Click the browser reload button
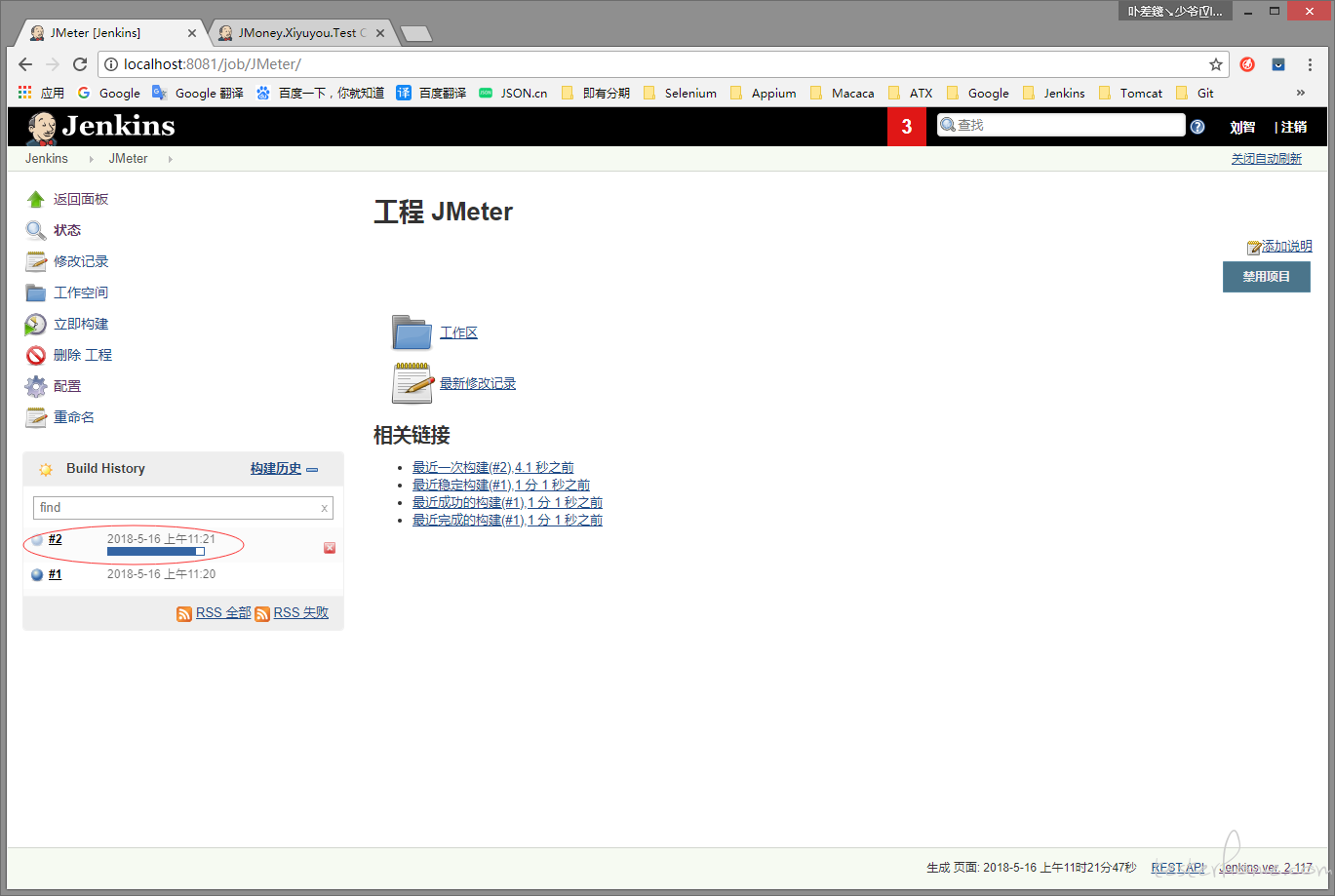The height and width of the screenshot is (896, 1335). pyautogui.click(x=80, y=64)
